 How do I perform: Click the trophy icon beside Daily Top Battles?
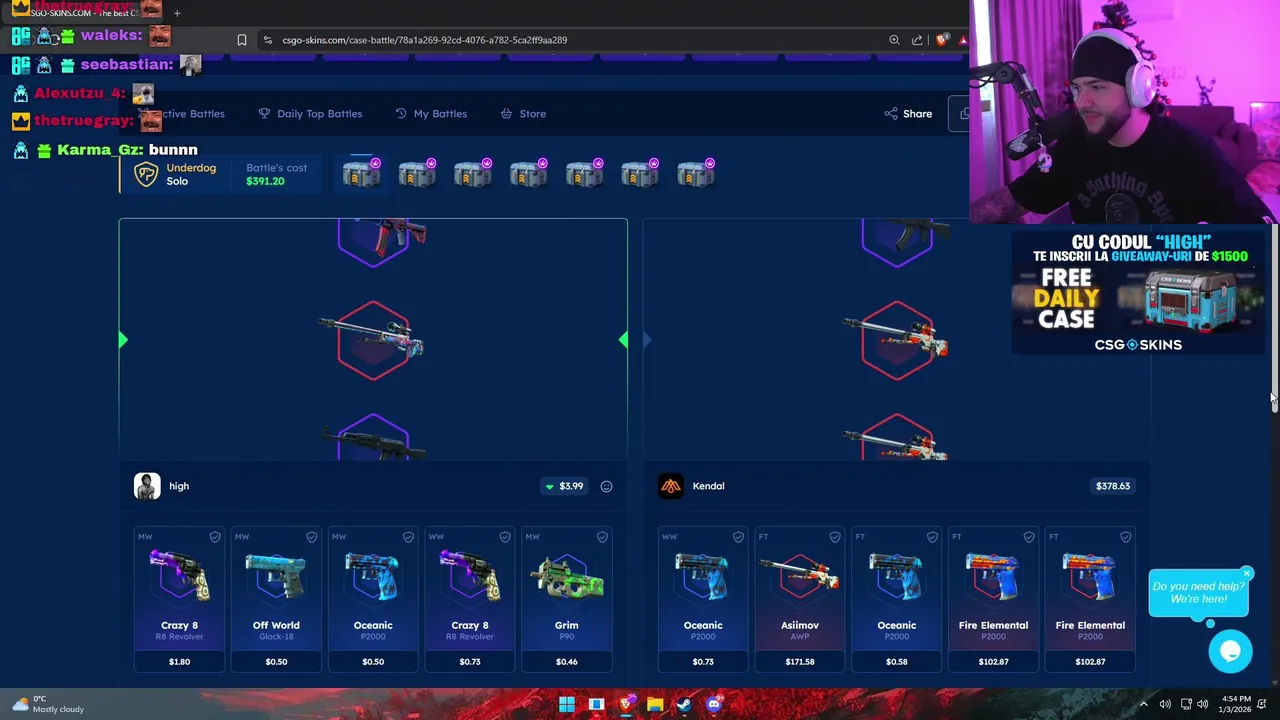tap(264, 114)
